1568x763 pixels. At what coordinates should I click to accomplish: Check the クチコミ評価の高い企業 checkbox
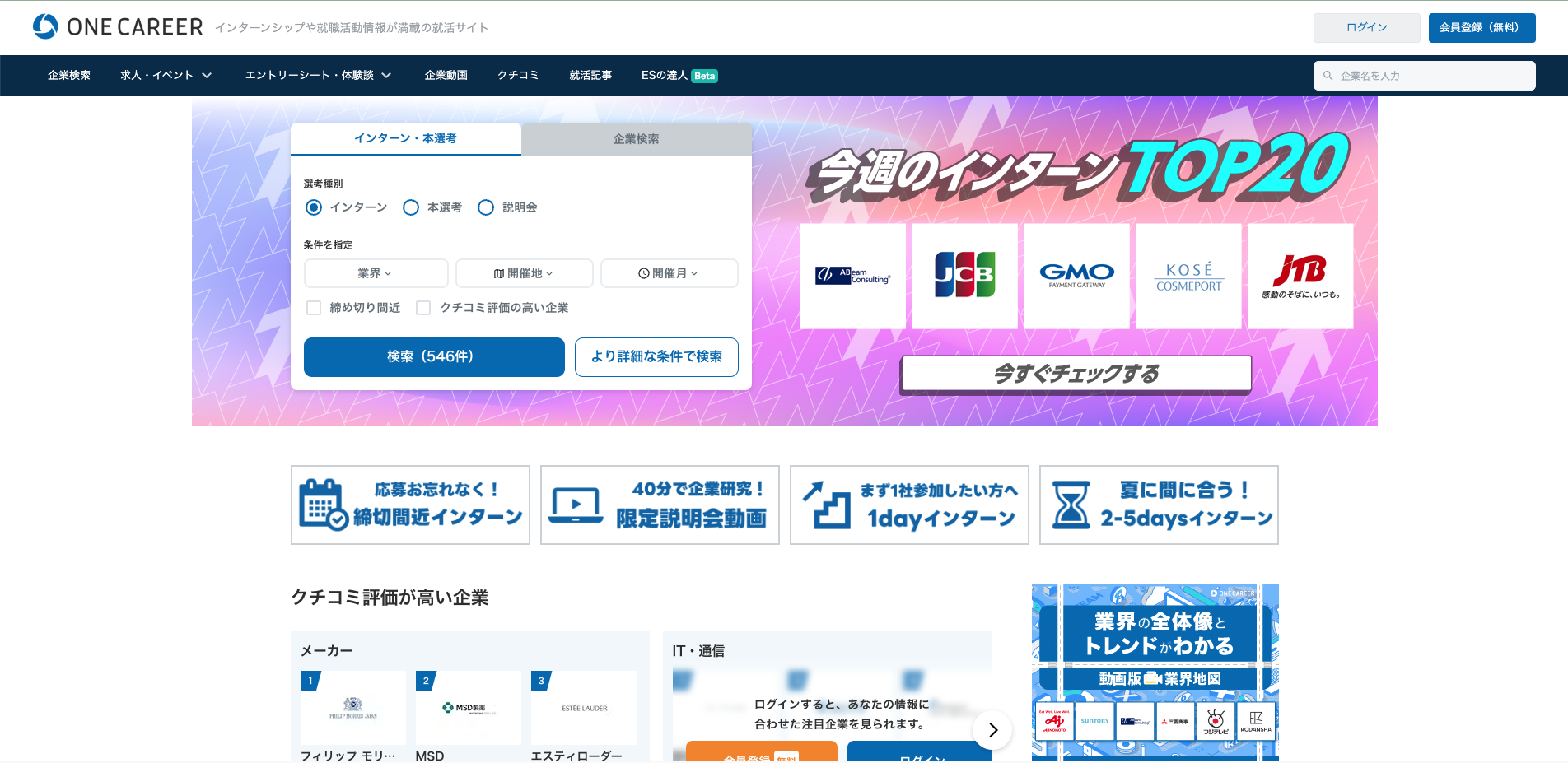(x=423, y=308)
